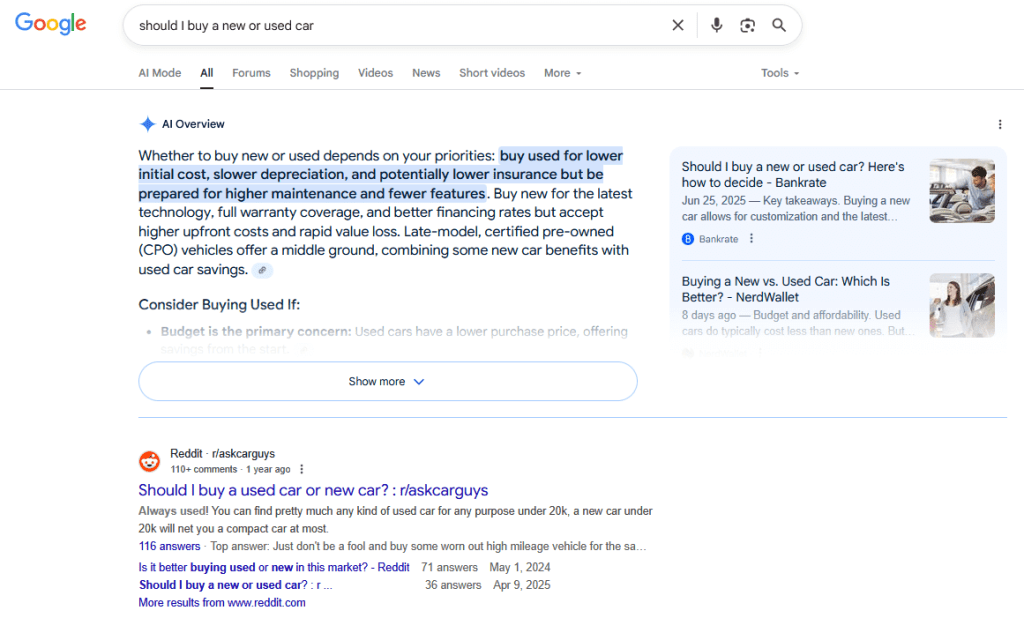The height and width of the screenshot is (618, 1024).
Task: Open 'Should I buy a used car or new car?' result
Action: tap(313, 491)
